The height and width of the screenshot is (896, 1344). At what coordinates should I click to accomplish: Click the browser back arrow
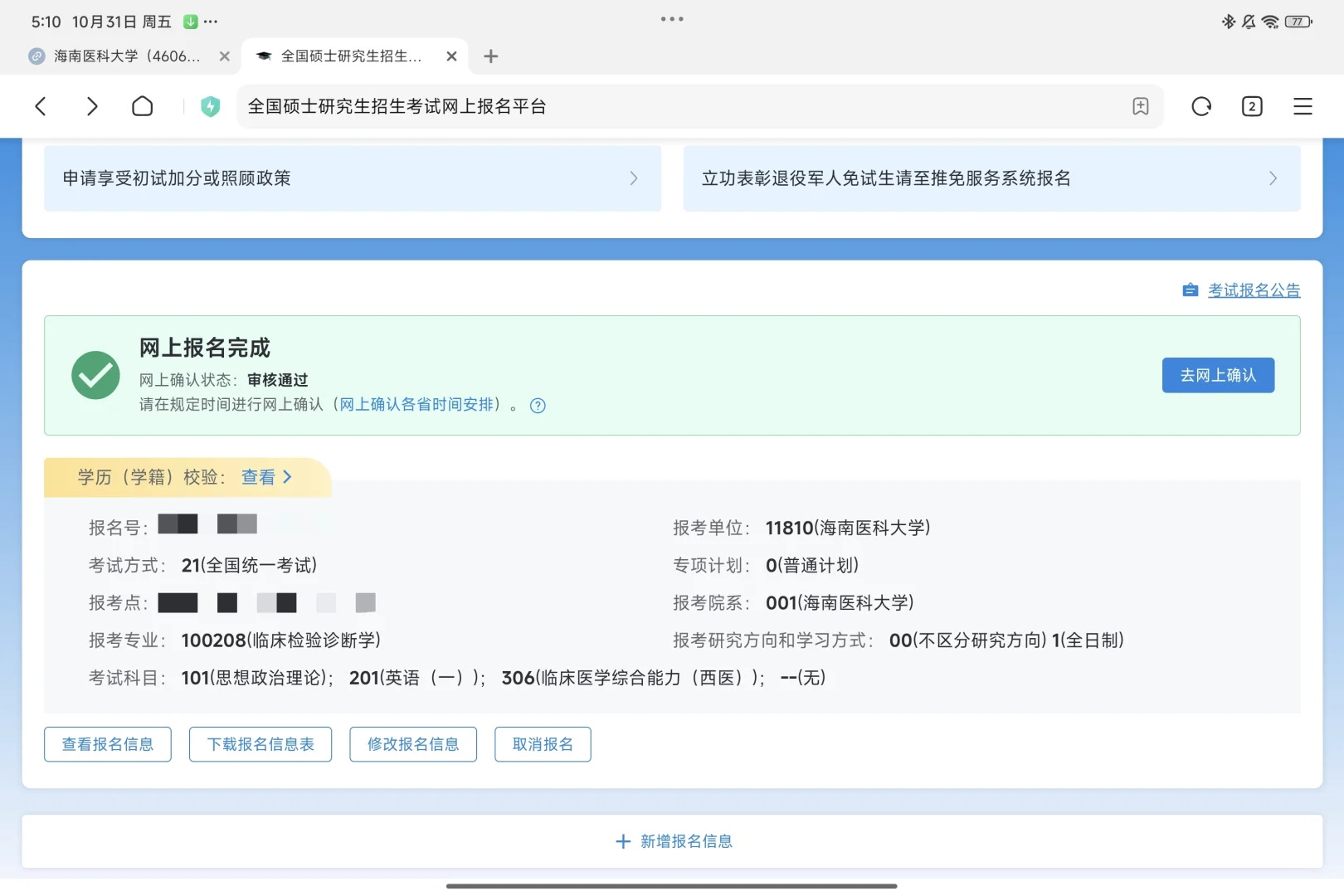41,106
